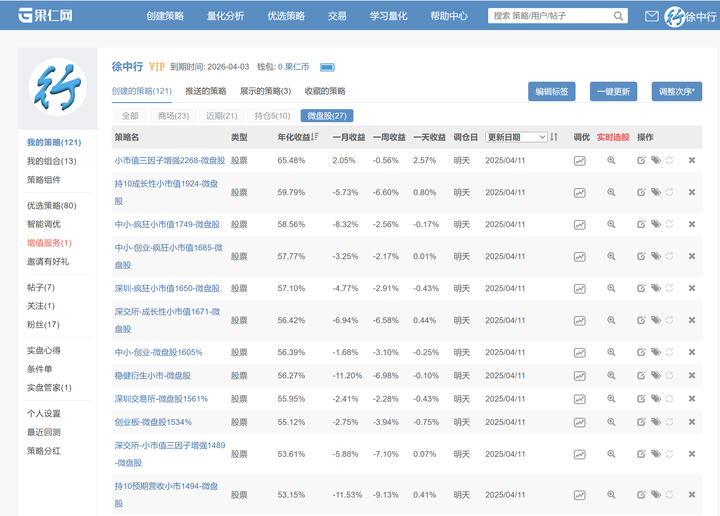Edit the 中小-创业-疯狂小市值1685 strategy
This screenshot has height=516, width=720.
tap(641, 256)
